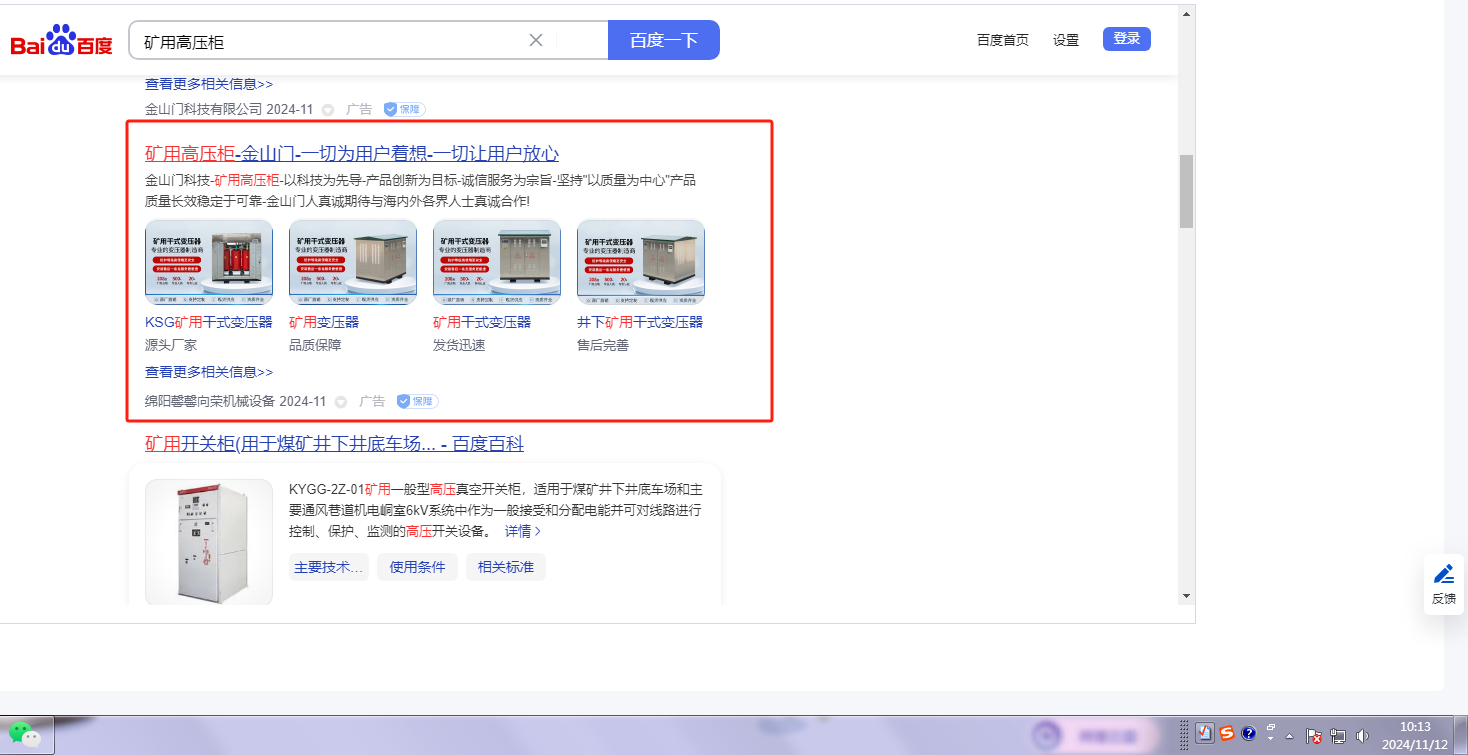Click the Show Desktop strip beside the clock
This screenshot has height=755, width=1468.
[x=1460, y=735]
